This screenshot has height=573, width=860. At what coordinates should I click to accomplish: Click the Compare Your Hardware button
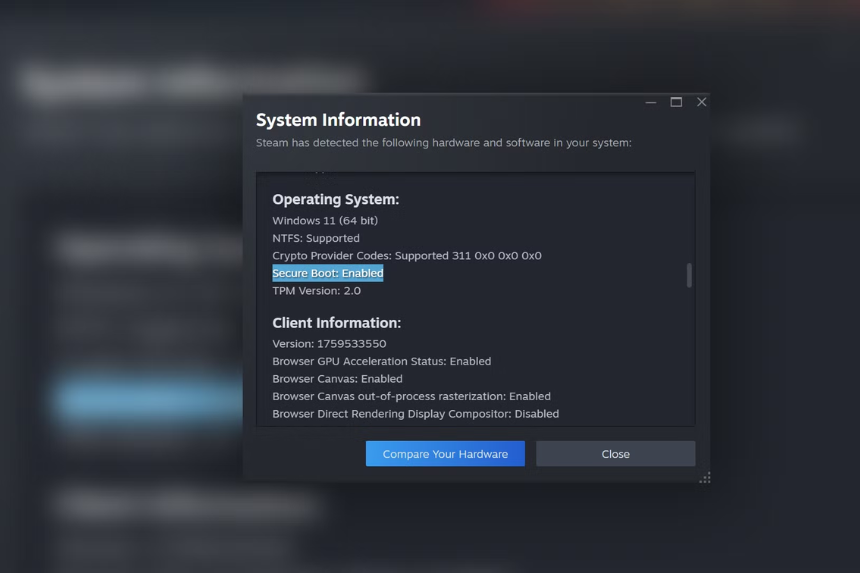coord(445,454)
